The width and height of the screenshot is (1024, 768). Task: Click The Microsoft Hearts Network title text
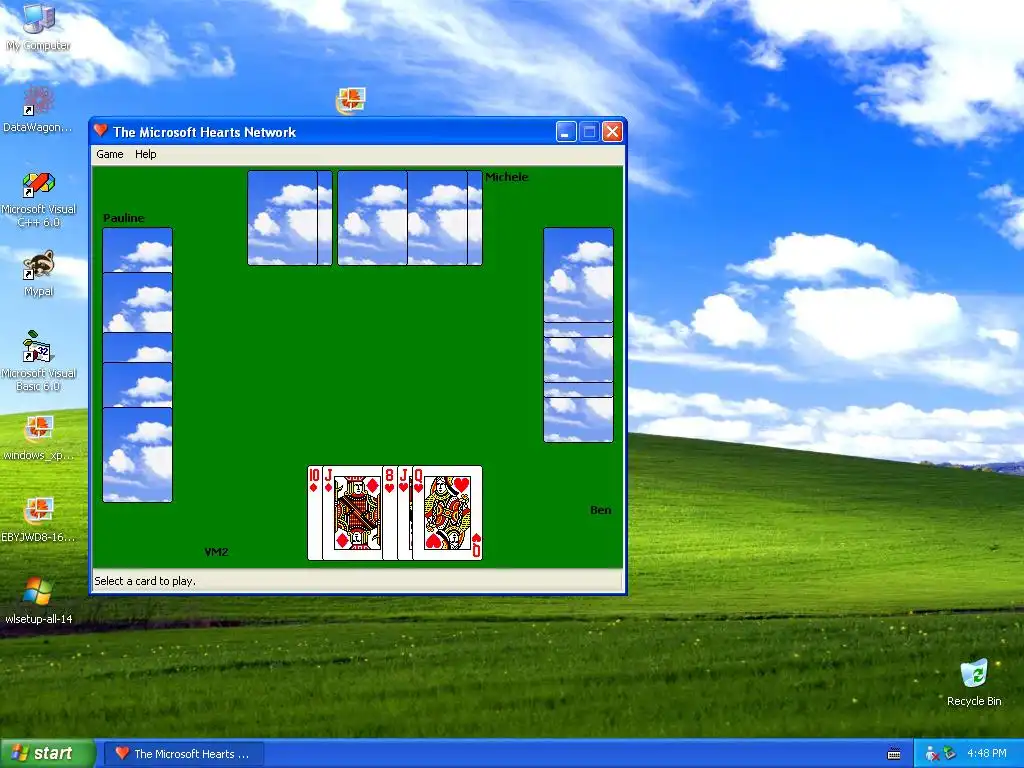pos(204,132)
